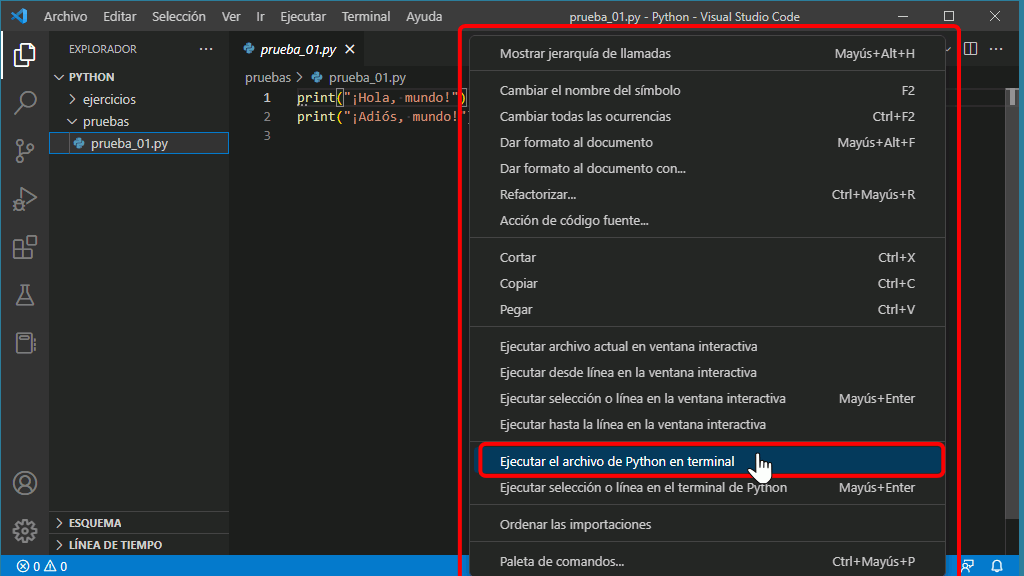The image size is (1024, 576).
Task: Click the feedback icon in status bar
Action: 968,566
